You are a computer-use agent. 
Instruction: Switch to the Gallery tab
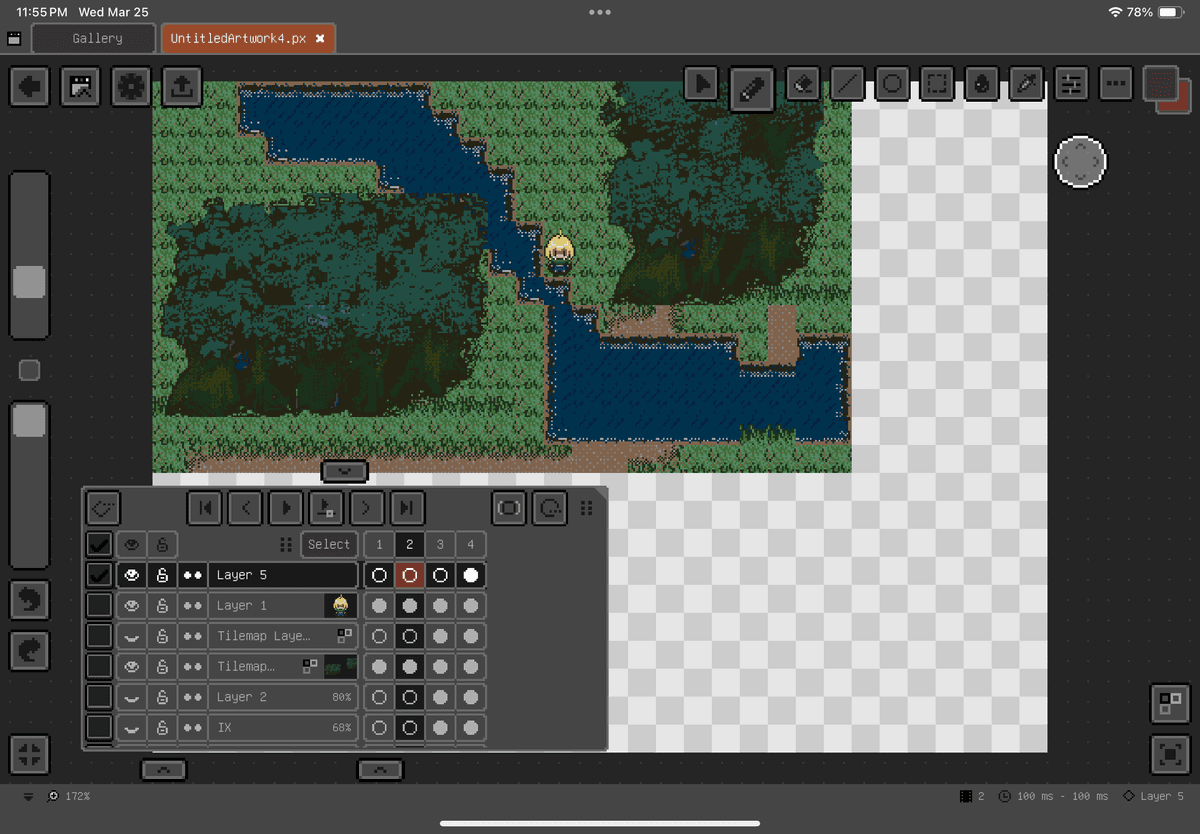click(97, 38)
